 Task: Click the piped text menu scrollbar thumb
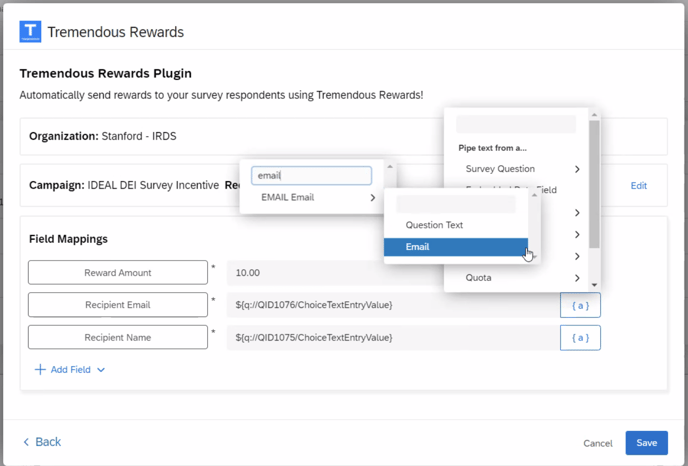[595, 184]
